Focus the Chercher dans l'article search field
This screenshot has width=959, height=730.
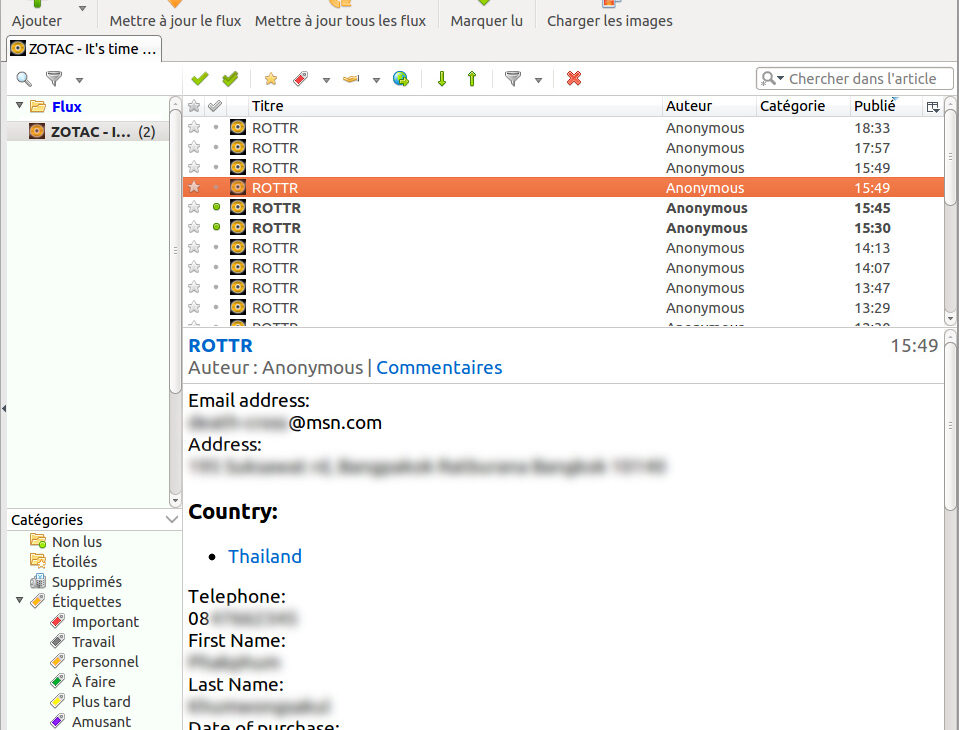tap(860, 79)
